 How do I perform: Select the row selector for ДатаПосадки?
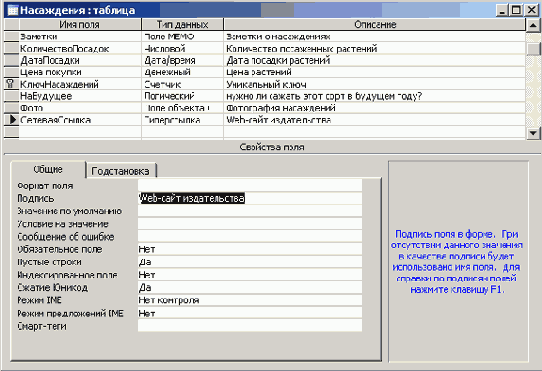[x=11, y=60]
